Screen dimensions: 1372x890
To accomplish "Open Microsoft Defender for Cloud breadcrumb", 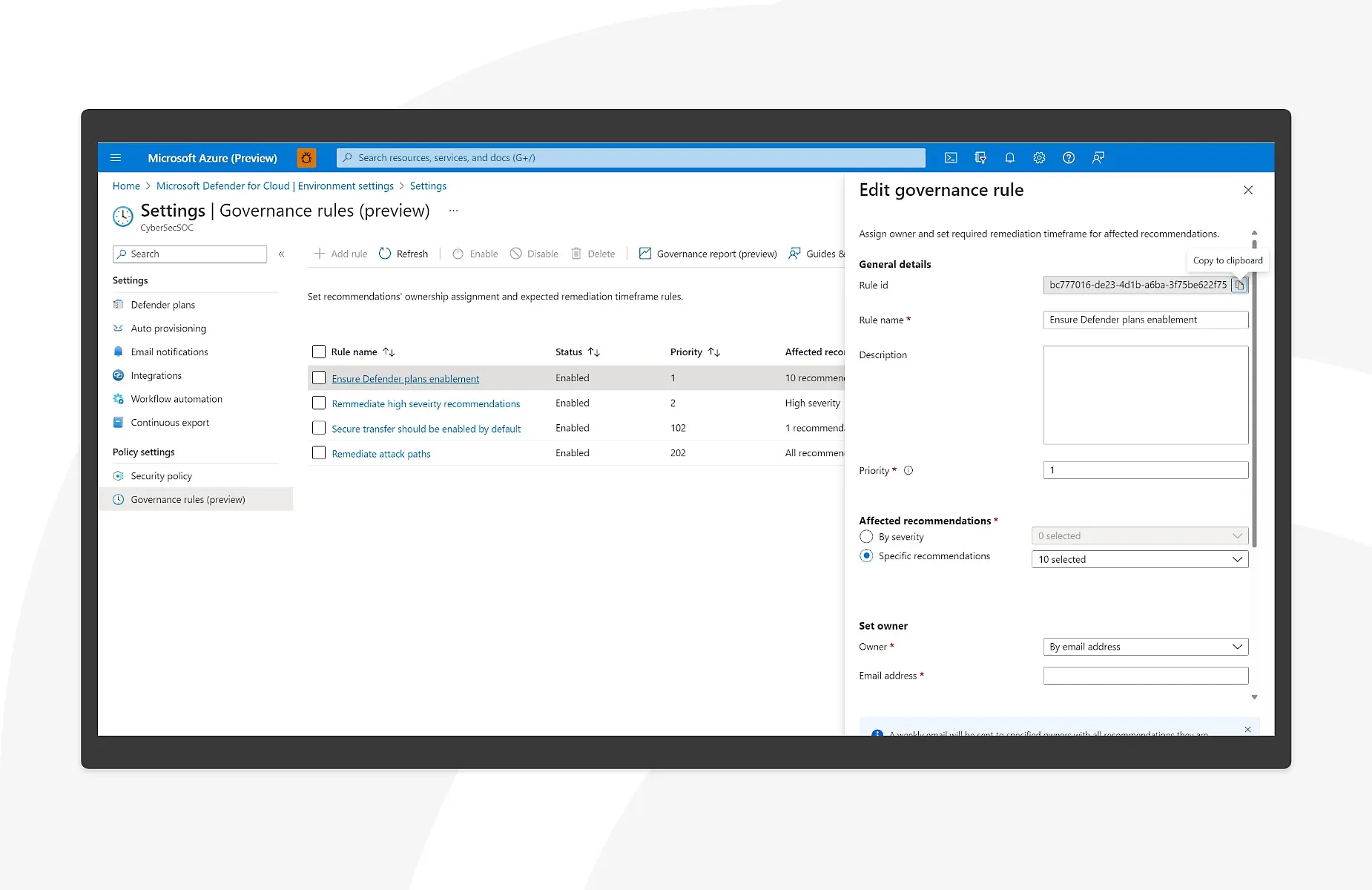I will [x=275, y=186].
